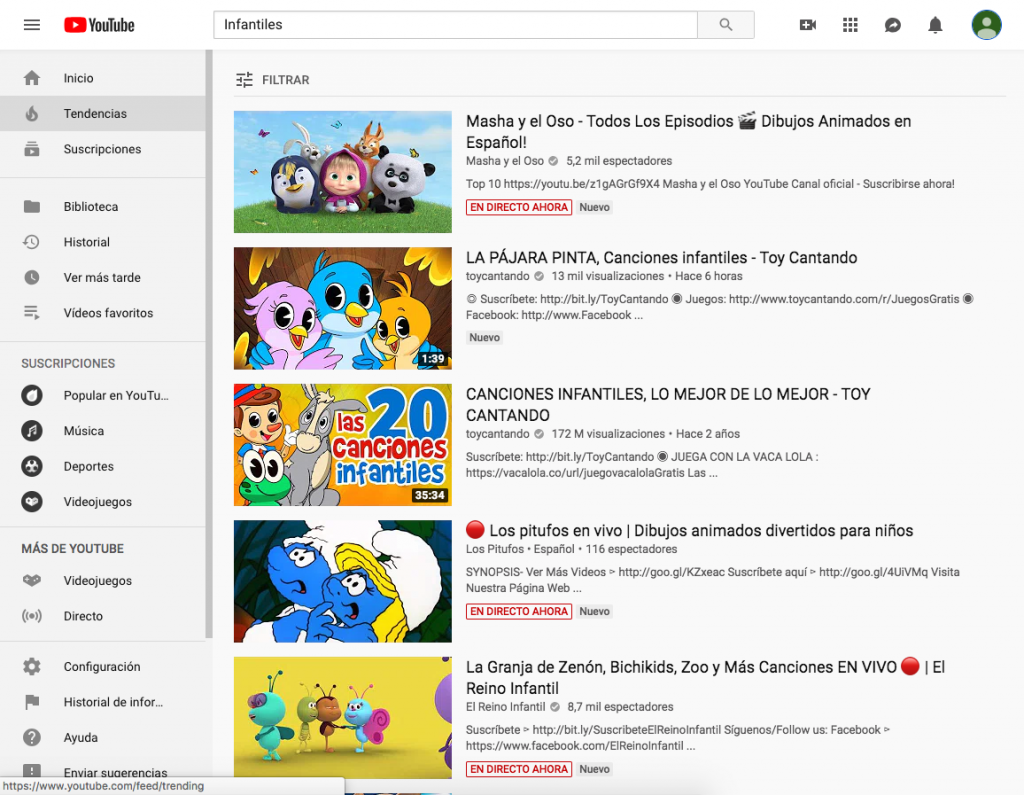Image resolution: width=1024 pixels, height=795 pixels.
Task: Select Suscripciones in the sidebar
Action: click(102, 149)
